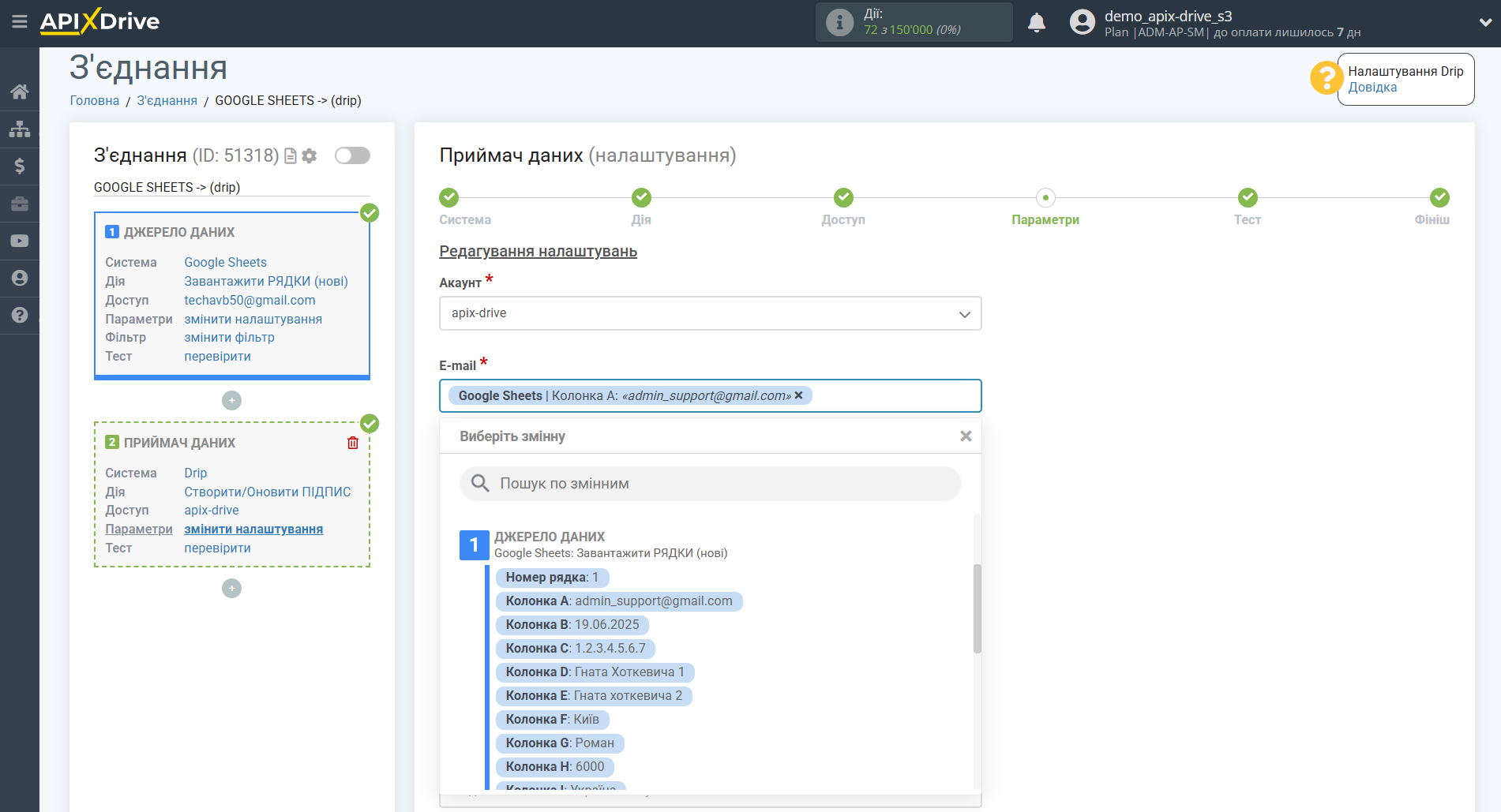The height and width of the screenshot is (812, 1501).
Task: Add a step below the data source block
Action: pos(231,401)
